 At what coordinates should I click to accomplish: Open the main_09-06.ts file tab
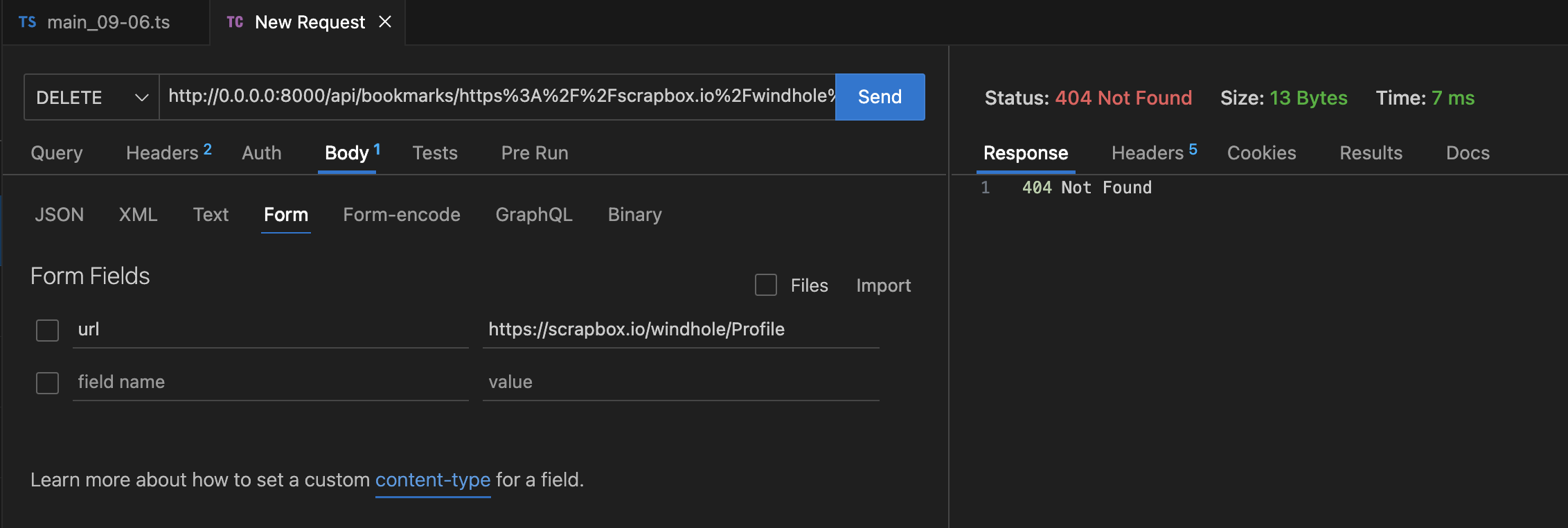pos(108,22)
